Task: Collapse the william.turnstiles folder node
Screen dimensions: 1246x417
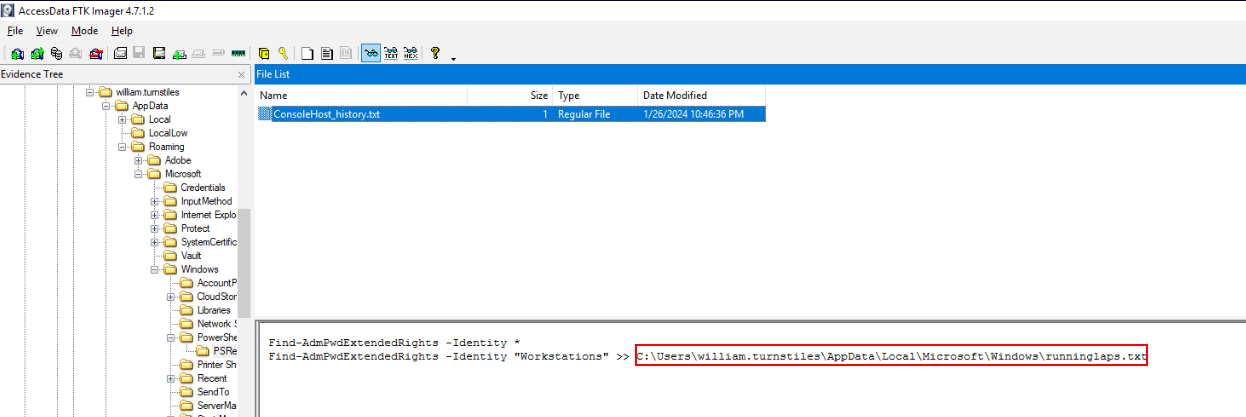Action: pyautogui.click(x=91, y=92)
